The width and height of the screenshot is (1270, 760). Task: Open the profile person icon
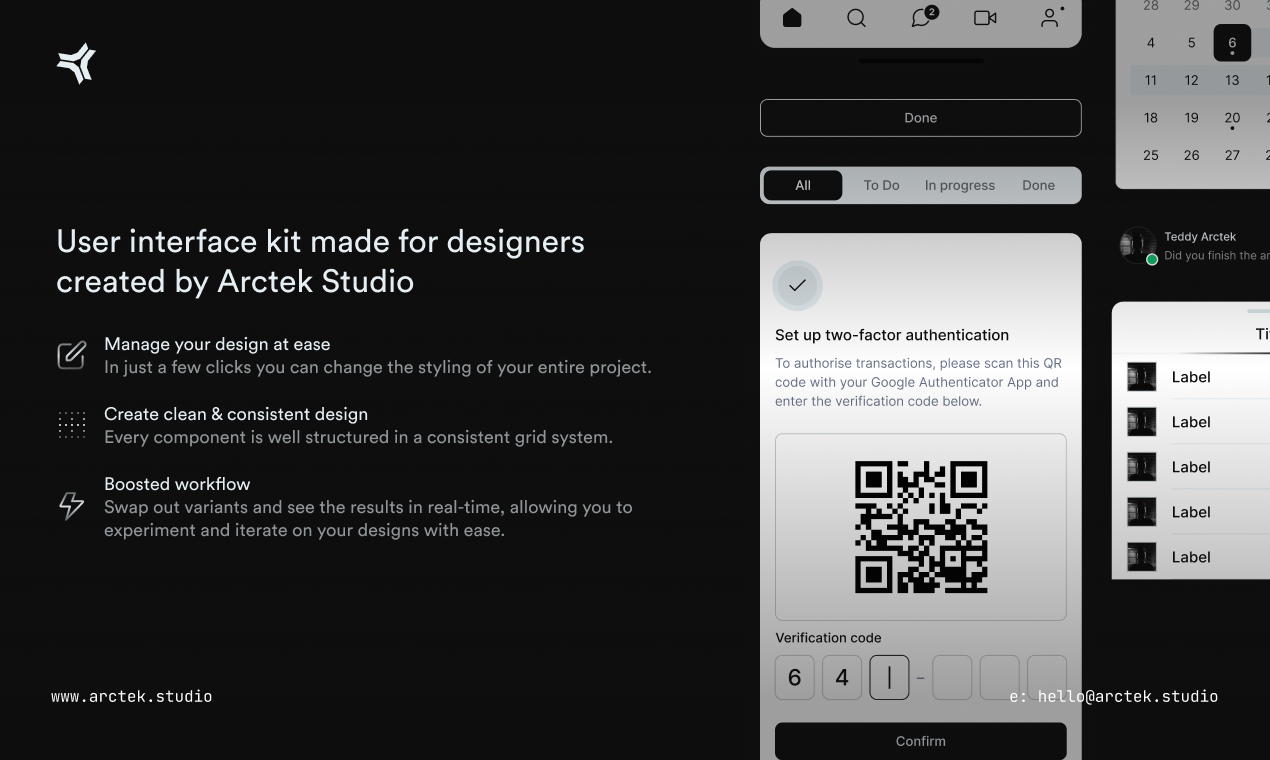[x=1051, y=17]
